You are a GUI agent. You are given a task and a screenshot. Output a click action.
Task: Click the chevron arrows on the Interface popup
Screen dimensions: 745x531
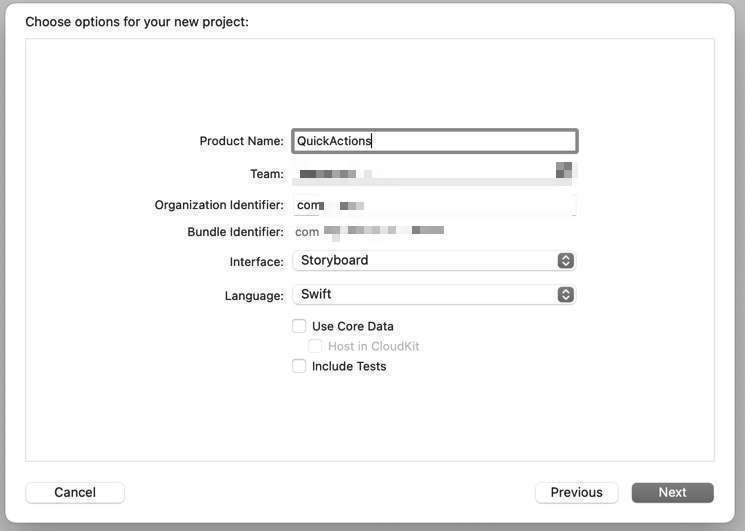click(x=566, y=261)
